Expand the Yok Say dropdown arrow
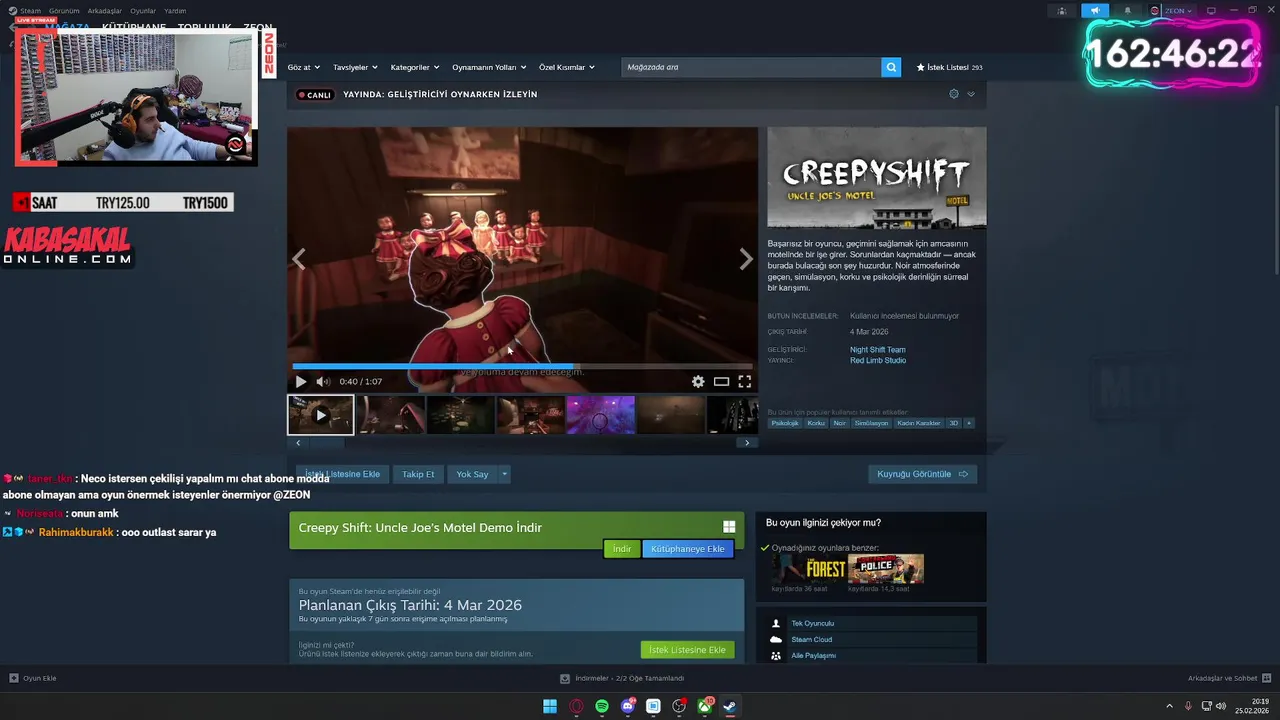This screenshot has width=1280, height=720. 505,474
